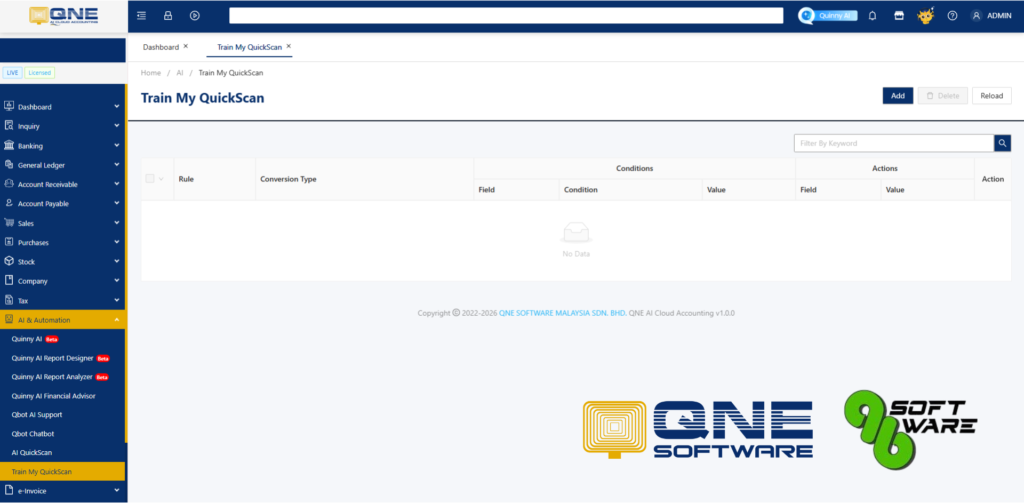
Task: Open Qbot Chatbot menu item
Action: 33,434
